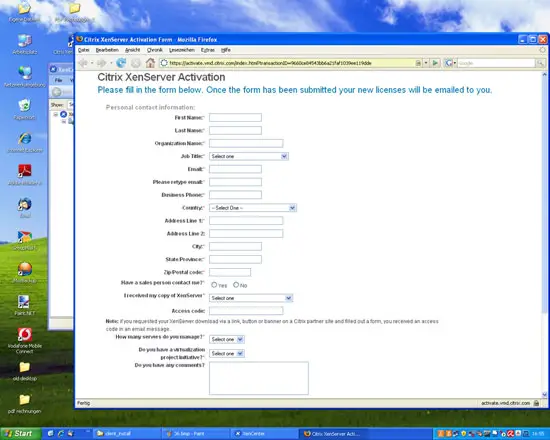This screenshot has width=550, height=440.
Task: Open the Country select dropdown
Action: [x=253, y=208]
